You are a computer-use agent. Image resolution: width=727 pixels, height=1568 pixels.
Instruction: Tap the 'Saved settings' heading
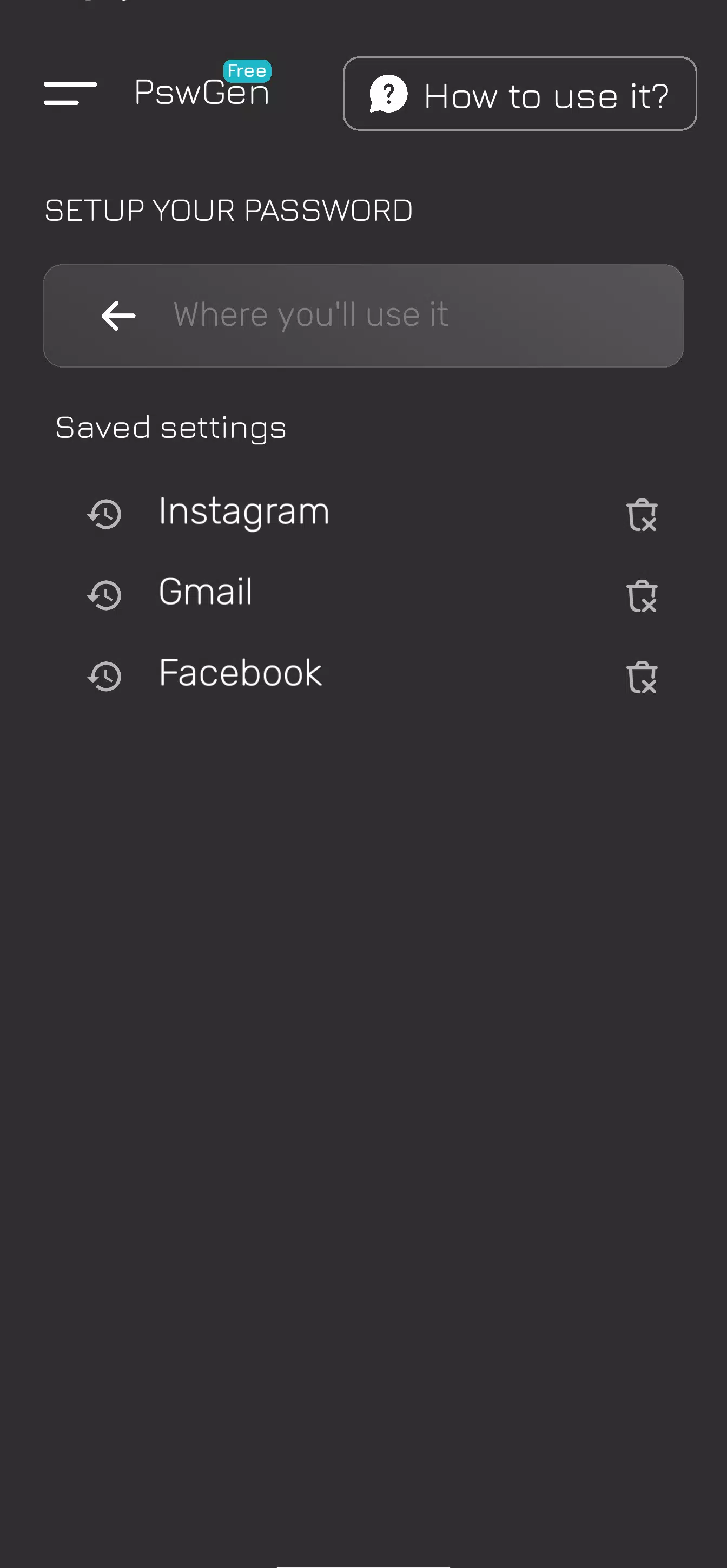tap(171, 427)
